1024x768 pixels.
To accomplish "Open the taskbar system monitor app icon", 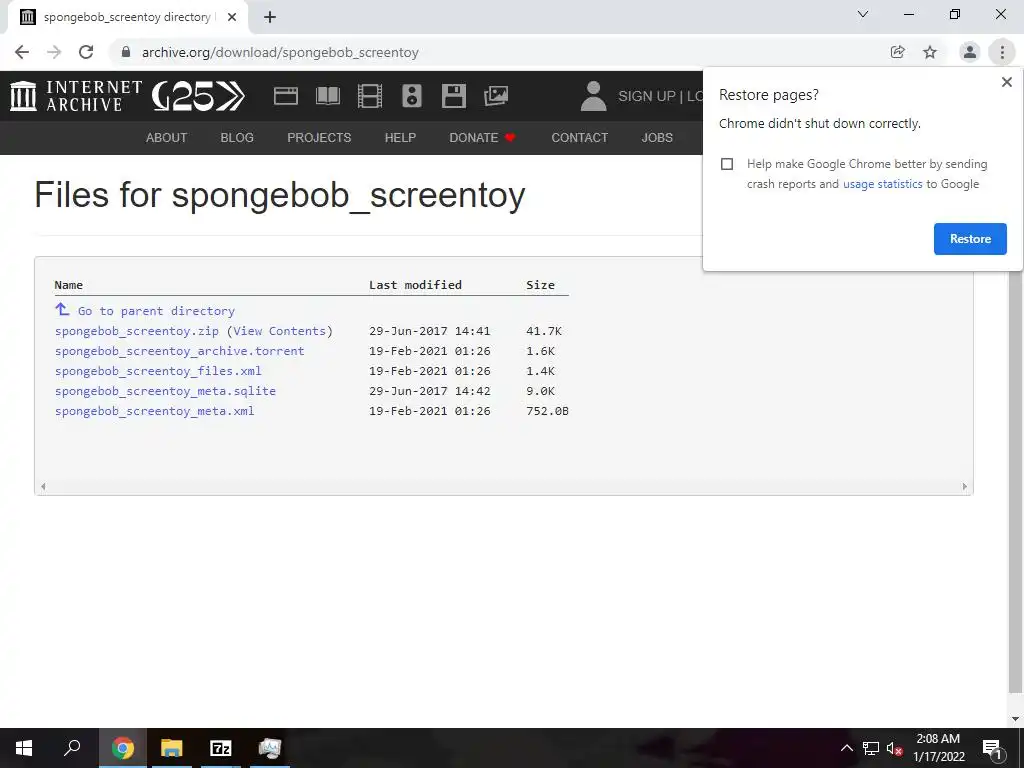I will click(x=269, y=748).
